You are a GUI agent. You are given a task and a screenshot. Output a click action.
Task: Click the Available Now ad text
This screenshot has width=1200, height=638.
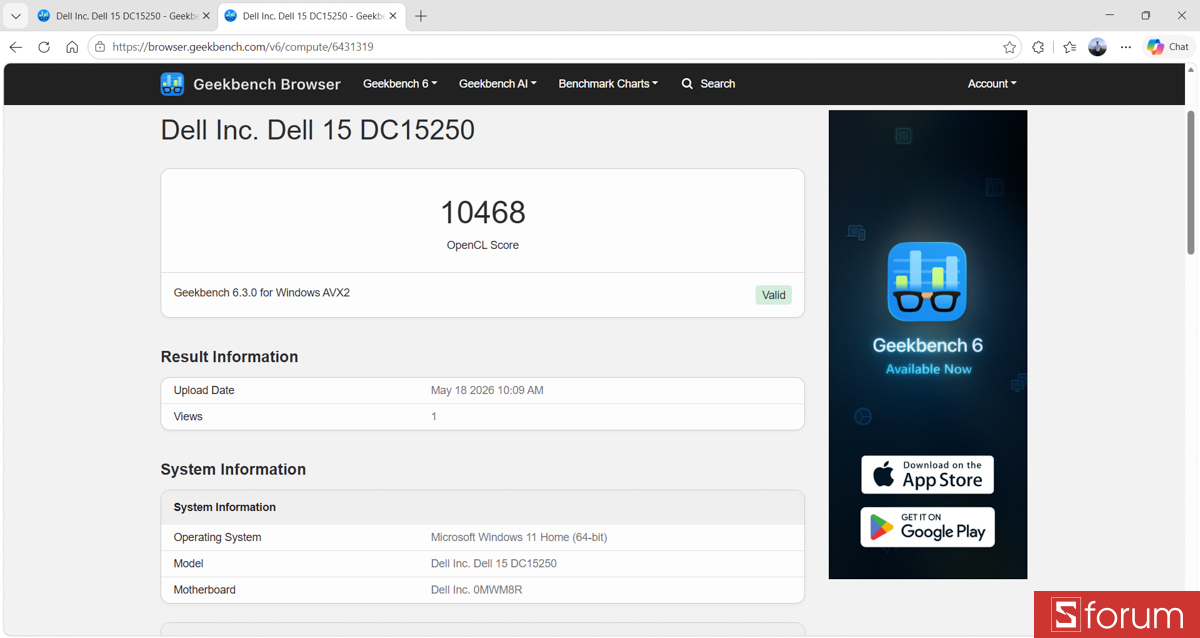pos(928,369)
